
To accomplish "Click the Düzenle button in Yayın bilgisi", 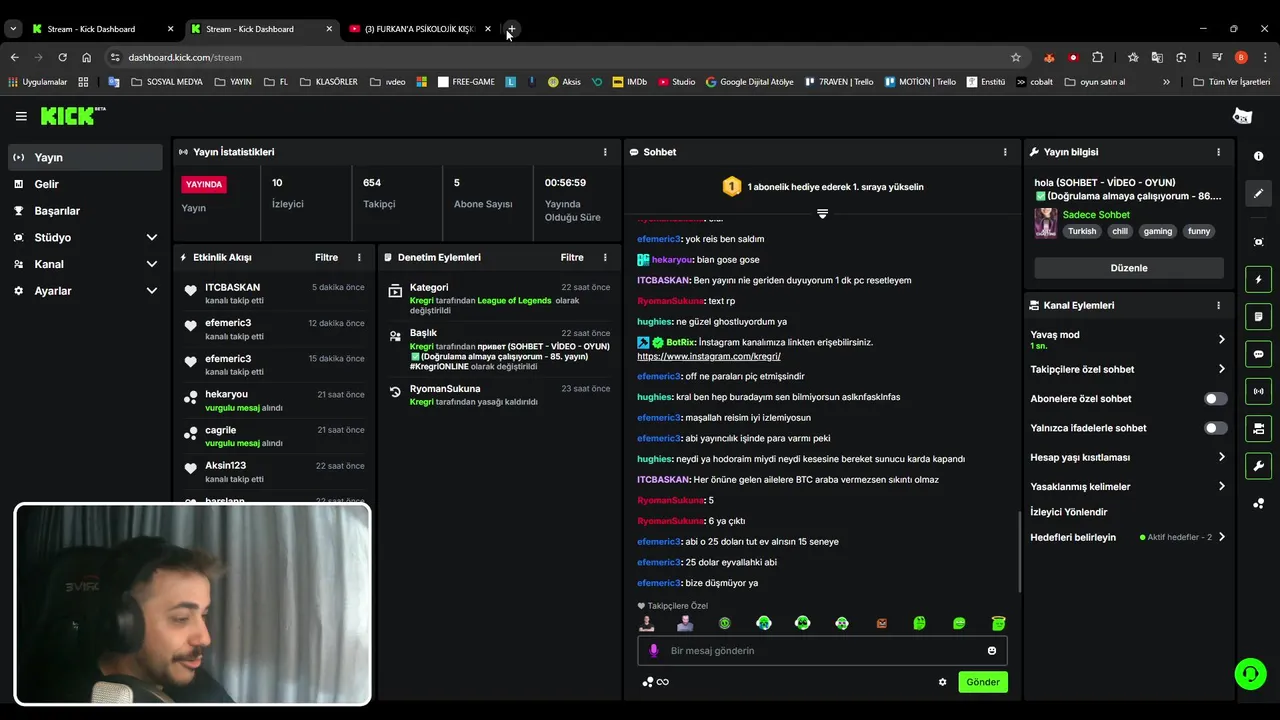I will (x=1129, y=268).
